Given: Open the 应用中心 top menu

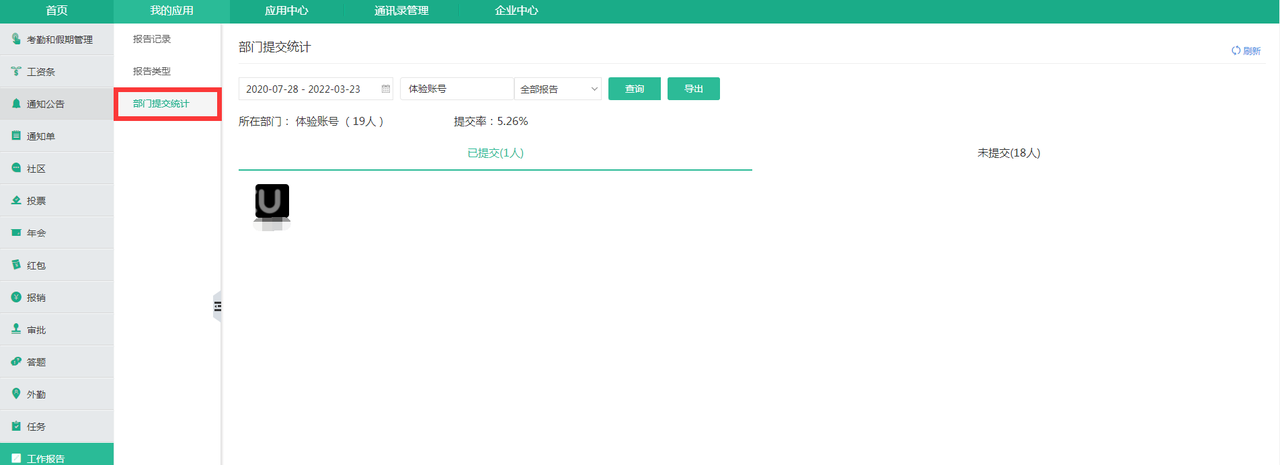Looking at the screenshot, I should [x=286, y=11].
